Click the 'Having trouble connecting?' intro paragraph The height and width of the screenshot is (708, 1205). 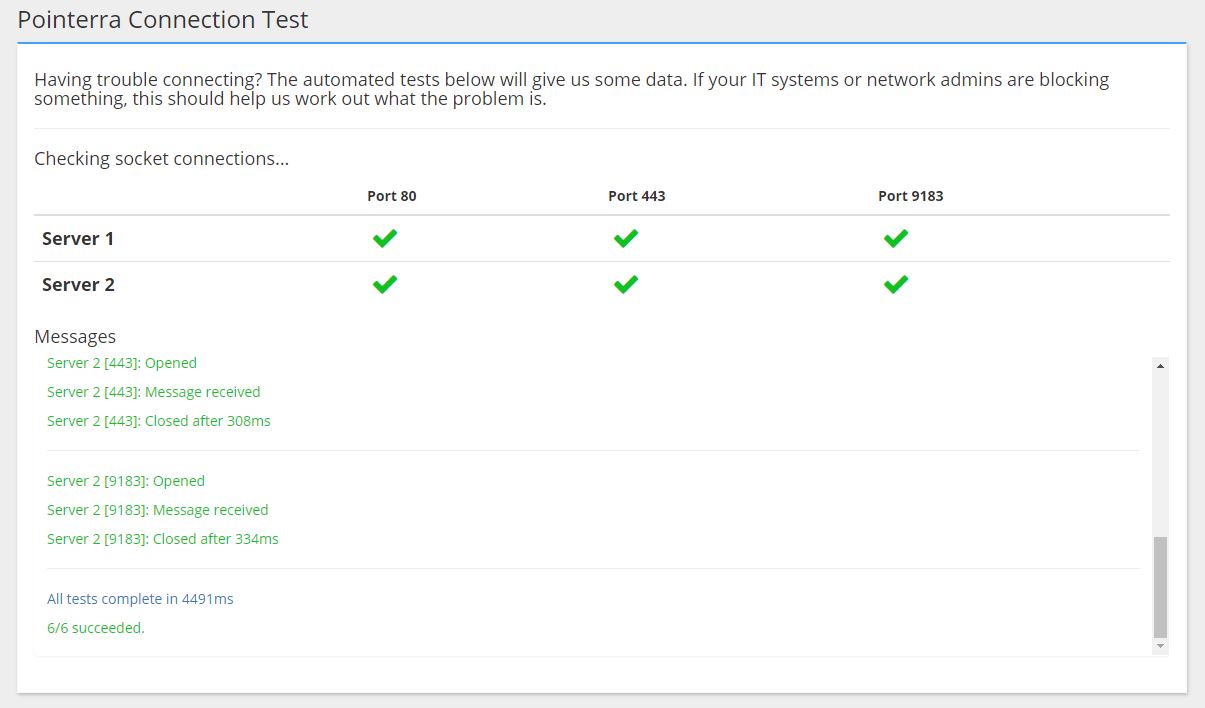click(572, 89)
